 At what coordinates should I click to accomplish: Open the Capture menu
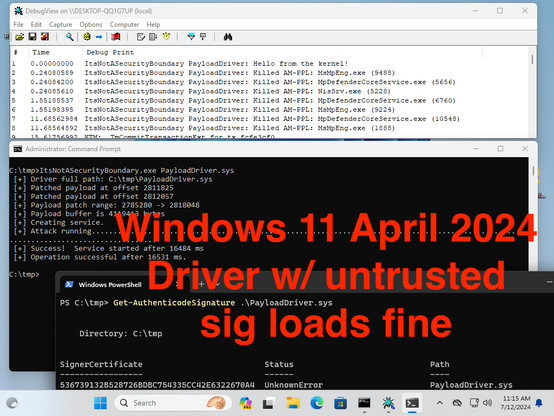click(60, 24)
